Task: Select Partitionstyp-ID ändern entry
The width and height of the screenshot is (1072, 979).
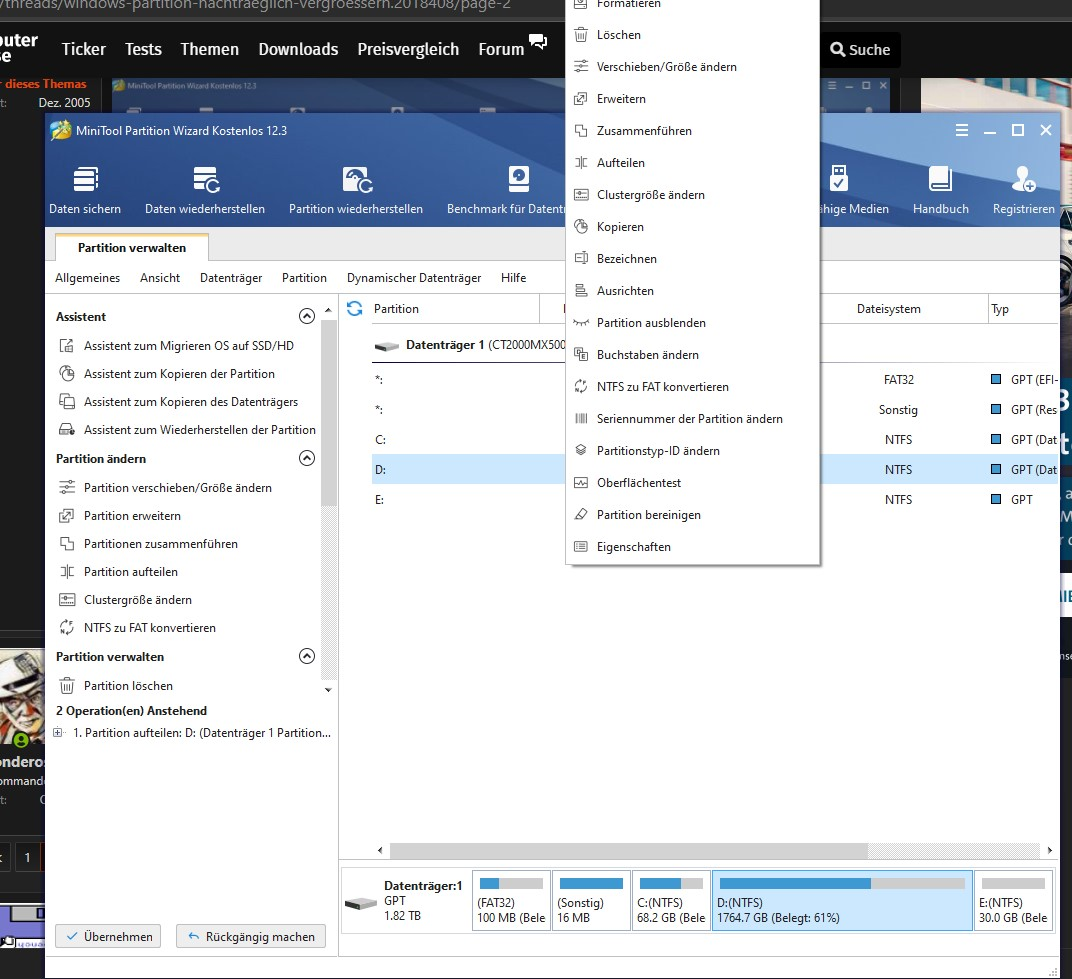Action: (693, 451)
